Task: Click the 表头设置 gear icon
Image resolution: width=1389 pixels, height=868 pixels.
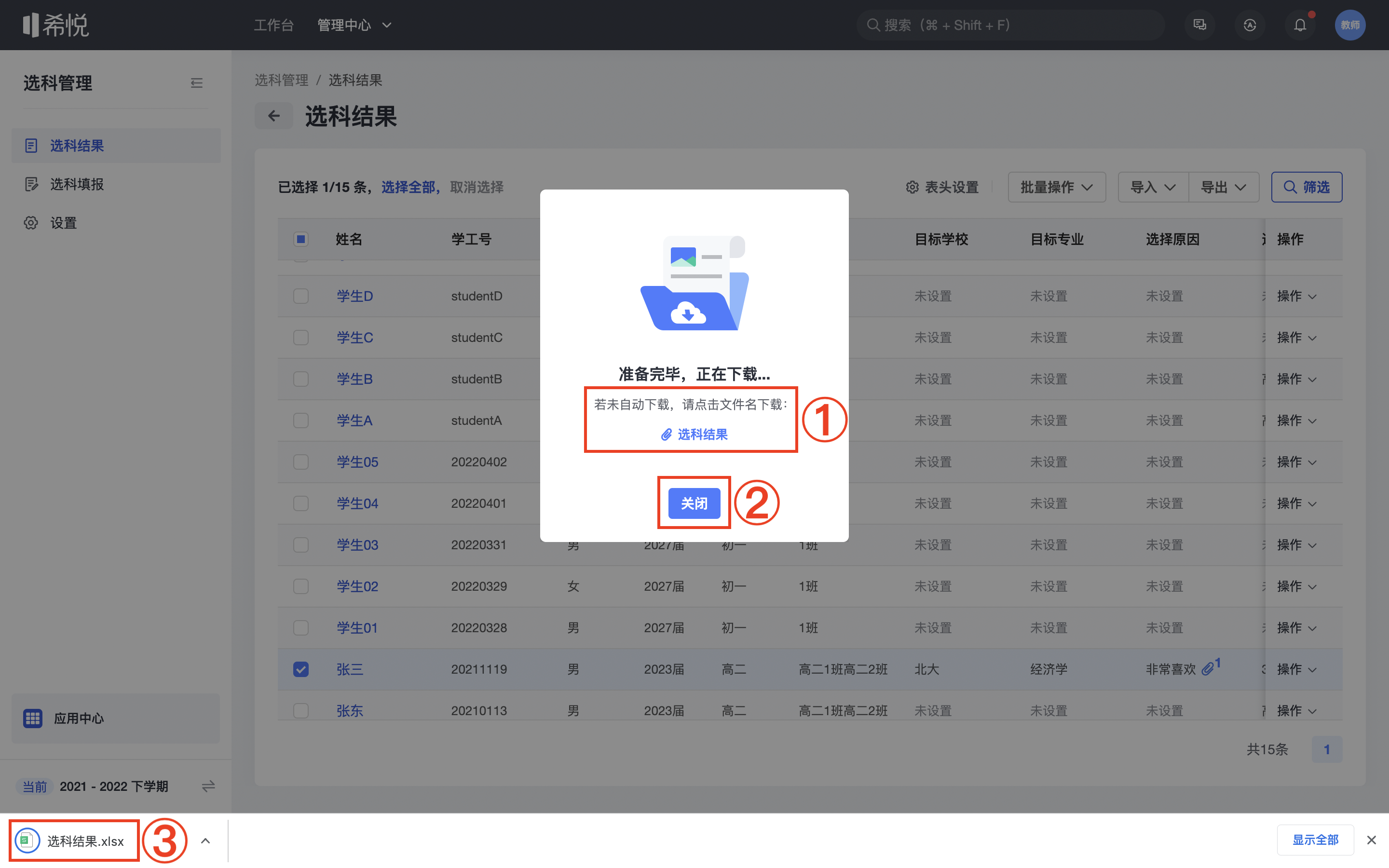Action: coord(912,187)
